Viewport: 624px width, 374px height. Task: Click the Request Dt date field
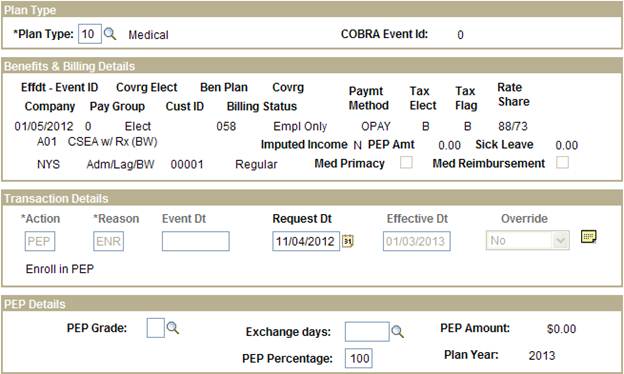306,241
